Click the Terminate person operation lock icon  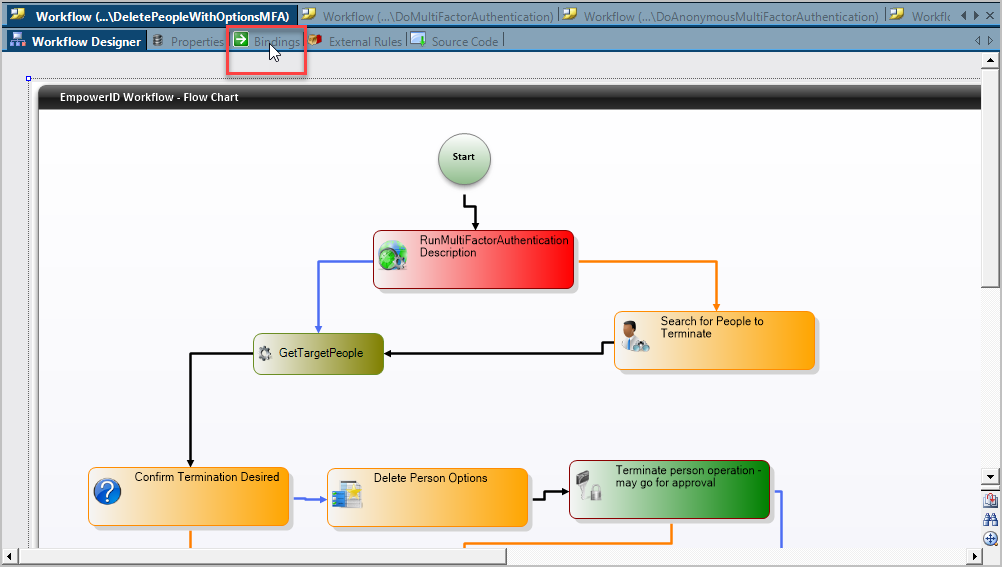(x=590, y=485)
